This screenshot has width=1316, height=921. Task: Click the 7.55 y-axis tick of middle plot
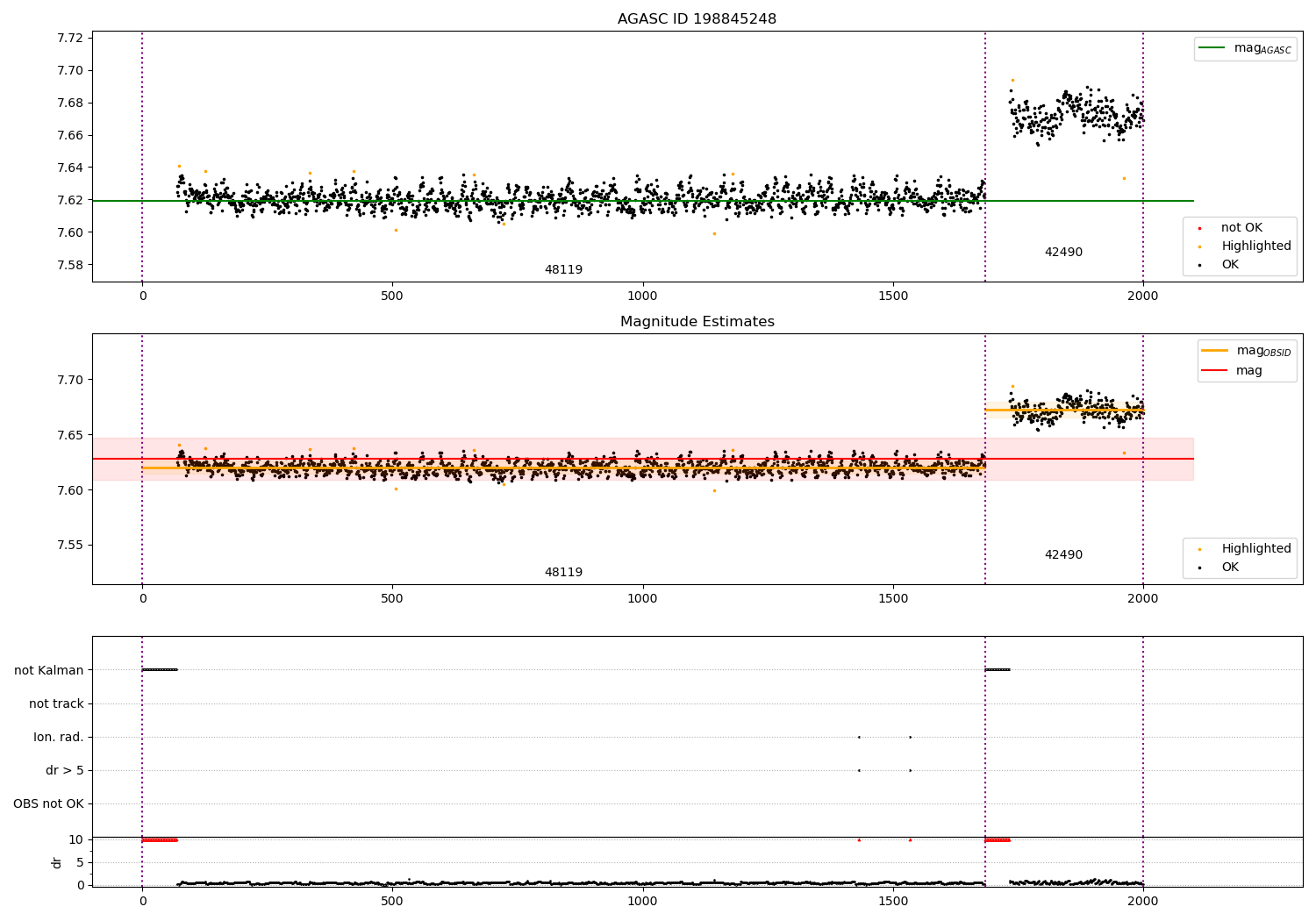point(70,545)
